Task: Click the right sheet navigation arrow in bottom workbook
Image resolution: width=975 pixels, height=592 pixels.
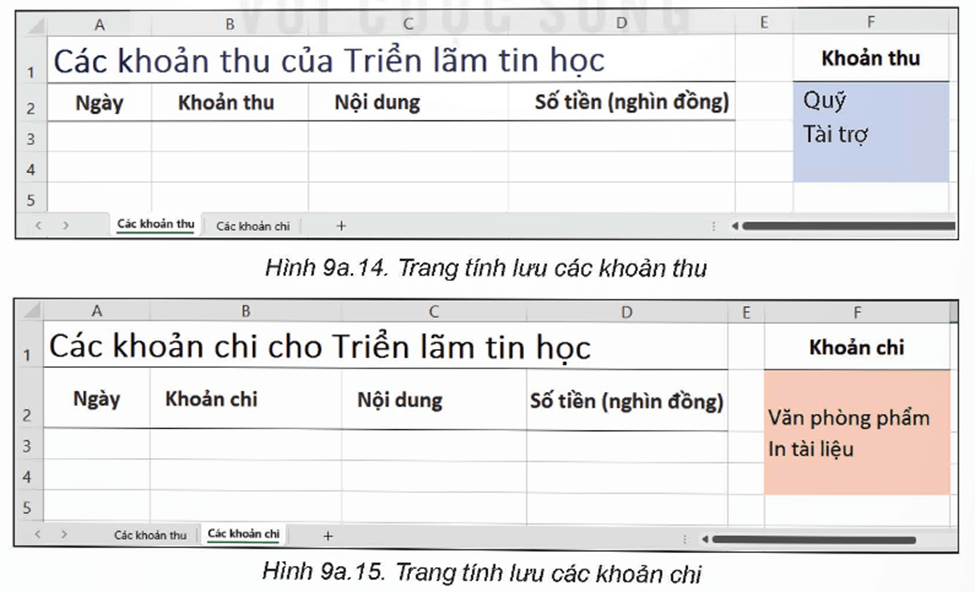Action: click(x=62, y=535)
